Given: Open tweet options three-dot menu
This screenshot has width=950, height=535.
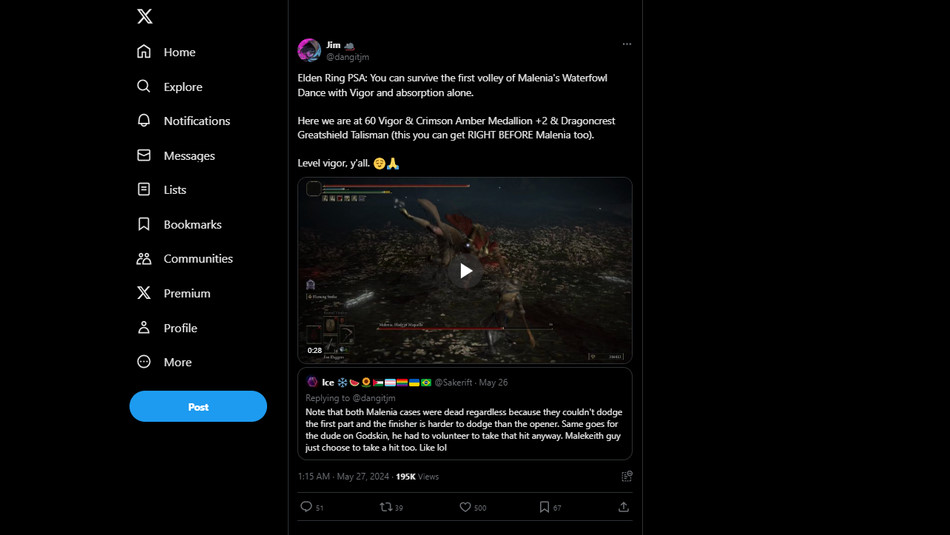Looking at the screenshot, I should (627, 44).
